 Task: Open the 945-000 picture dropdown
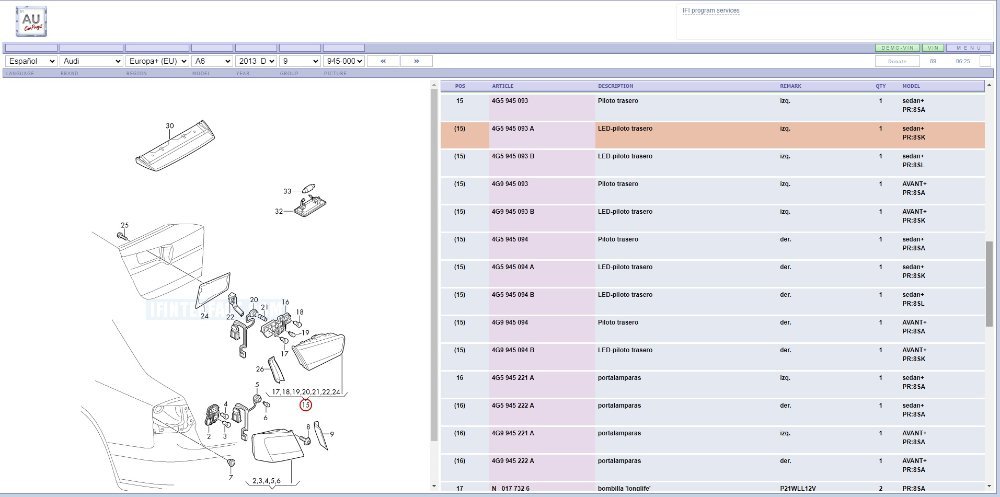coord(344,61)
